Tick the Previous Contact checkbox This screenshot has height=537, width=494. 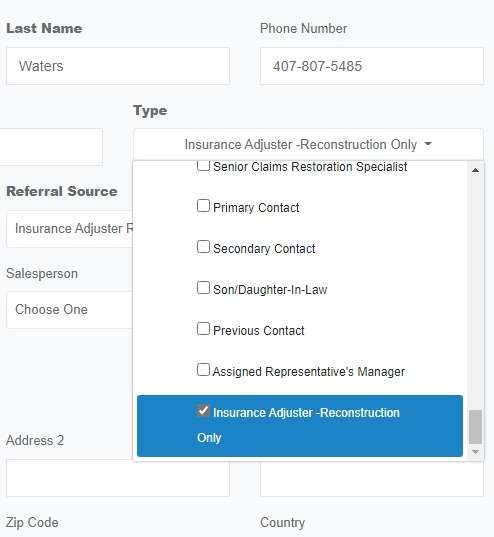203,329
